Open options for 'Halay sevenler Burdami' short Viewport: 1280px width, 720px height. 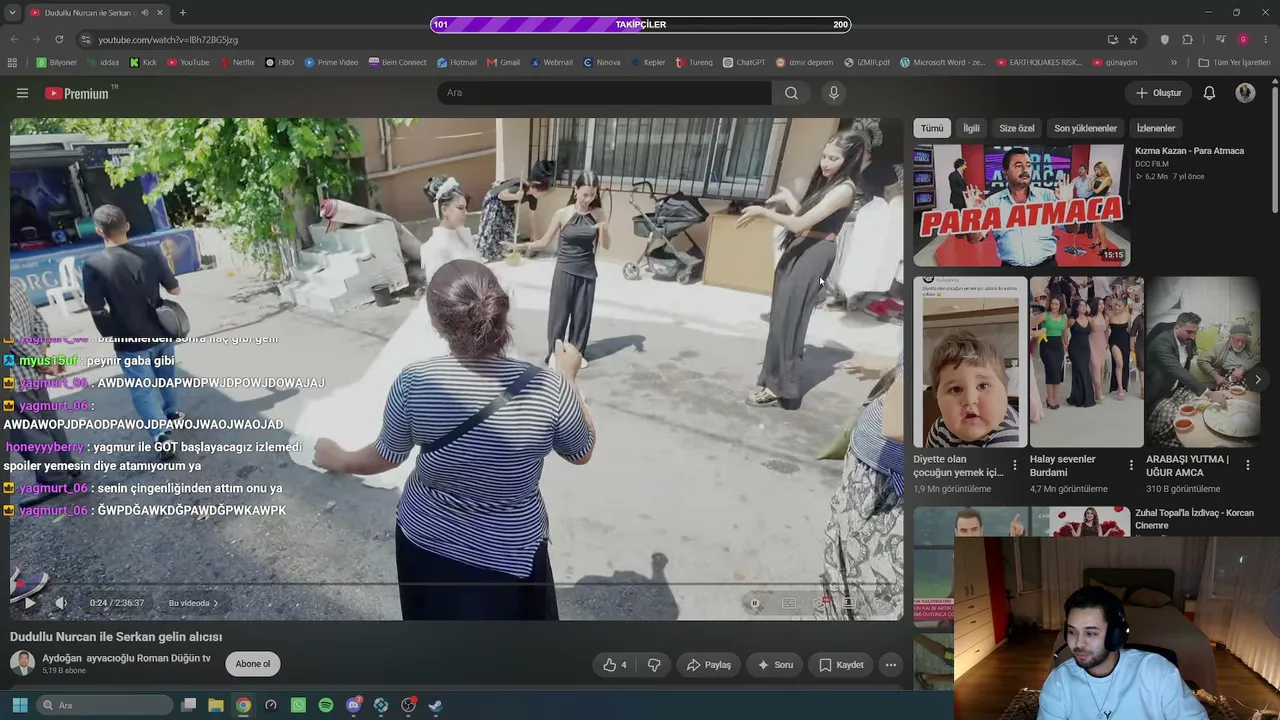point(1131,465)
